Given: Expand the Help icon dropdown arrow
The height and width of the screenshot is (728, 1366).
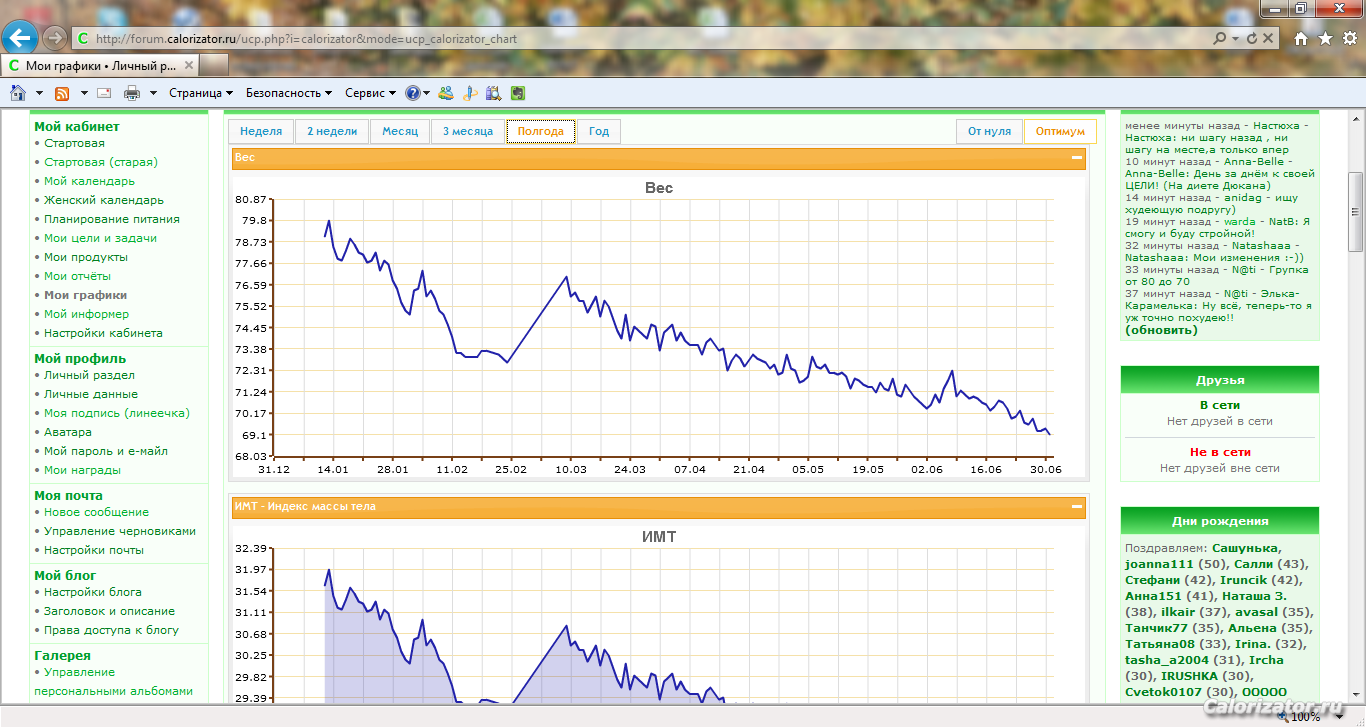Looking at the screenshot, I should [x=426, y=93].
